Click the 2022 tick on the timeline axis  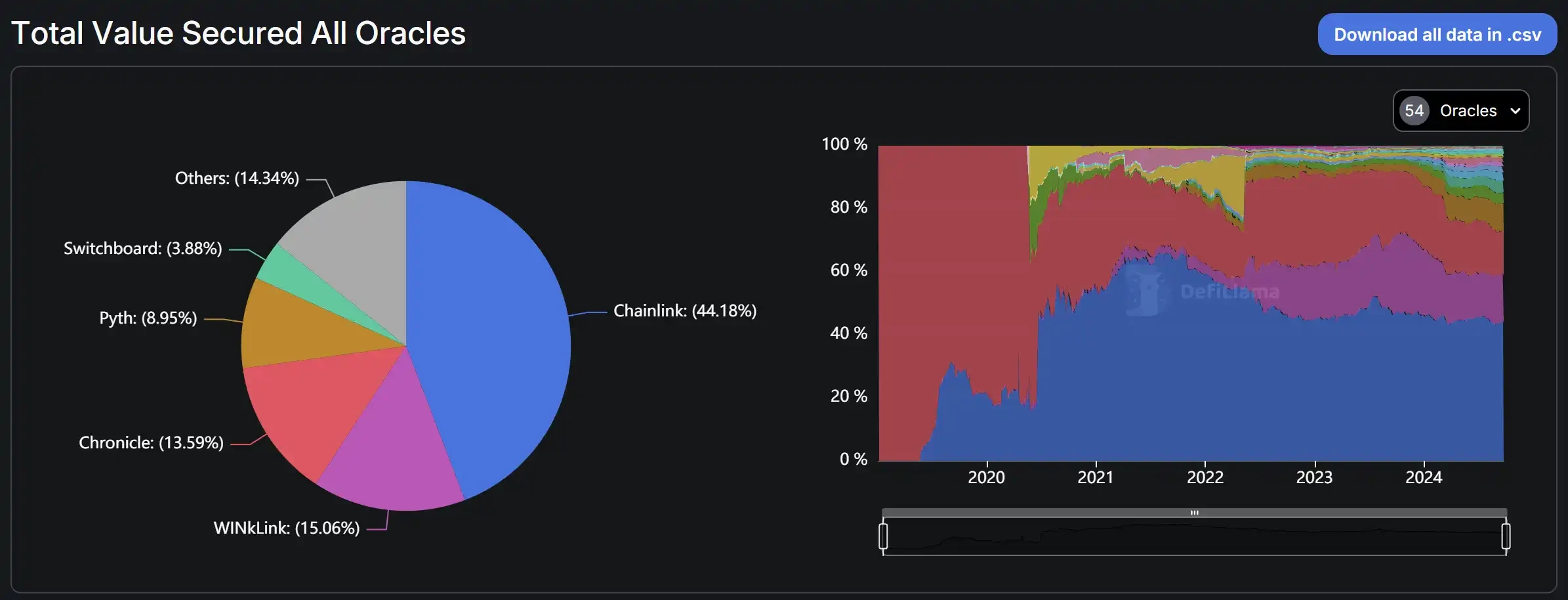(1205, 477)
